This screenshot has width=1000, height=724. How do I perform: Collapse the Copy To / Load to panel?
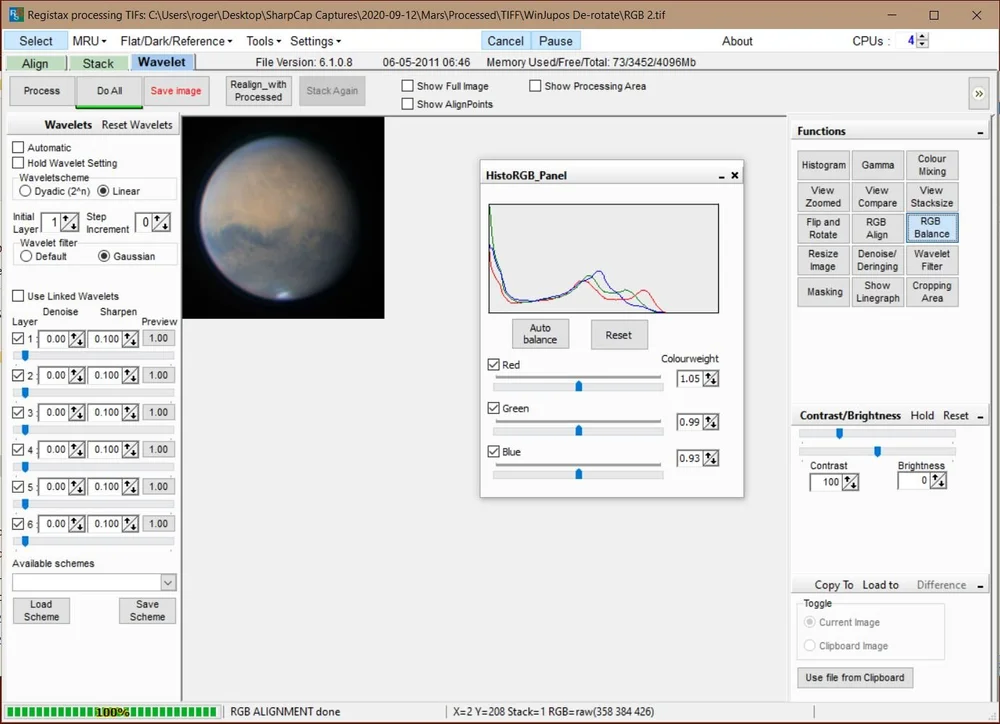click(x=980, y=586)
